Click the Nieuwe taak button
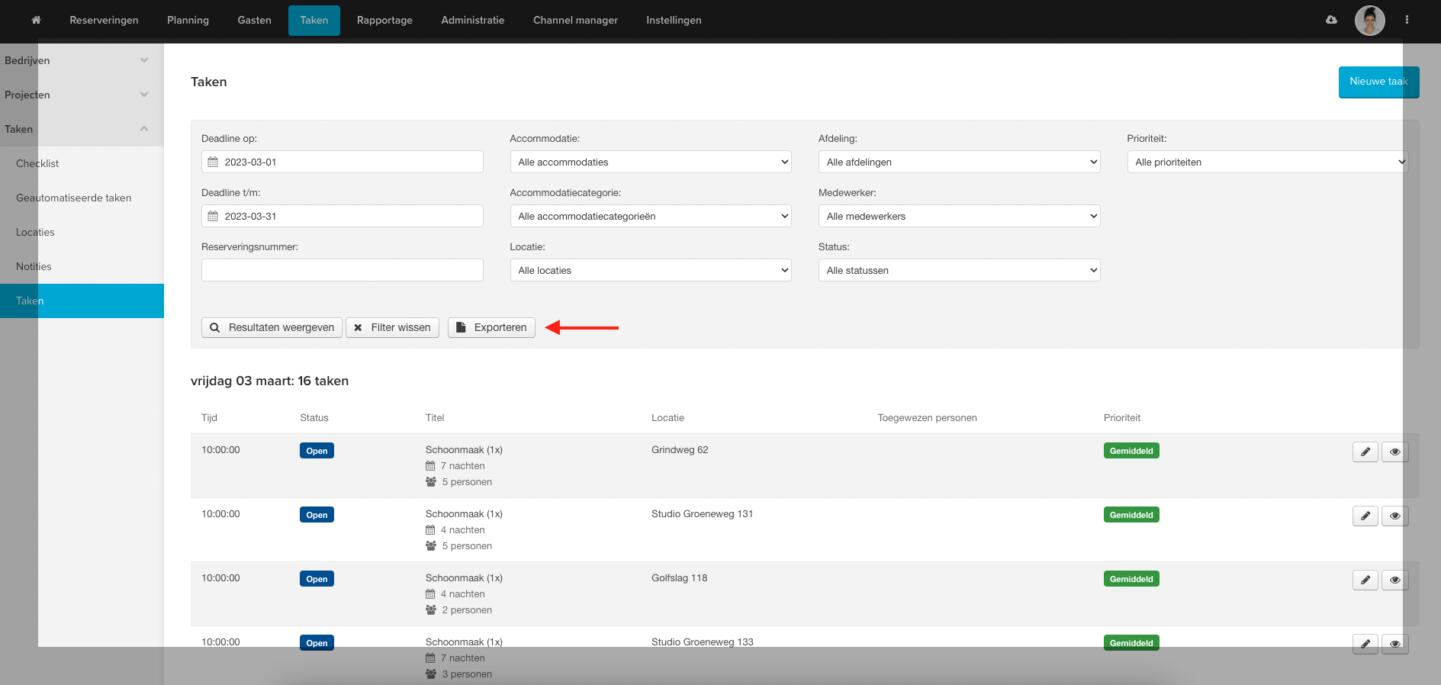The image size is (1441, 685). 1378,82
